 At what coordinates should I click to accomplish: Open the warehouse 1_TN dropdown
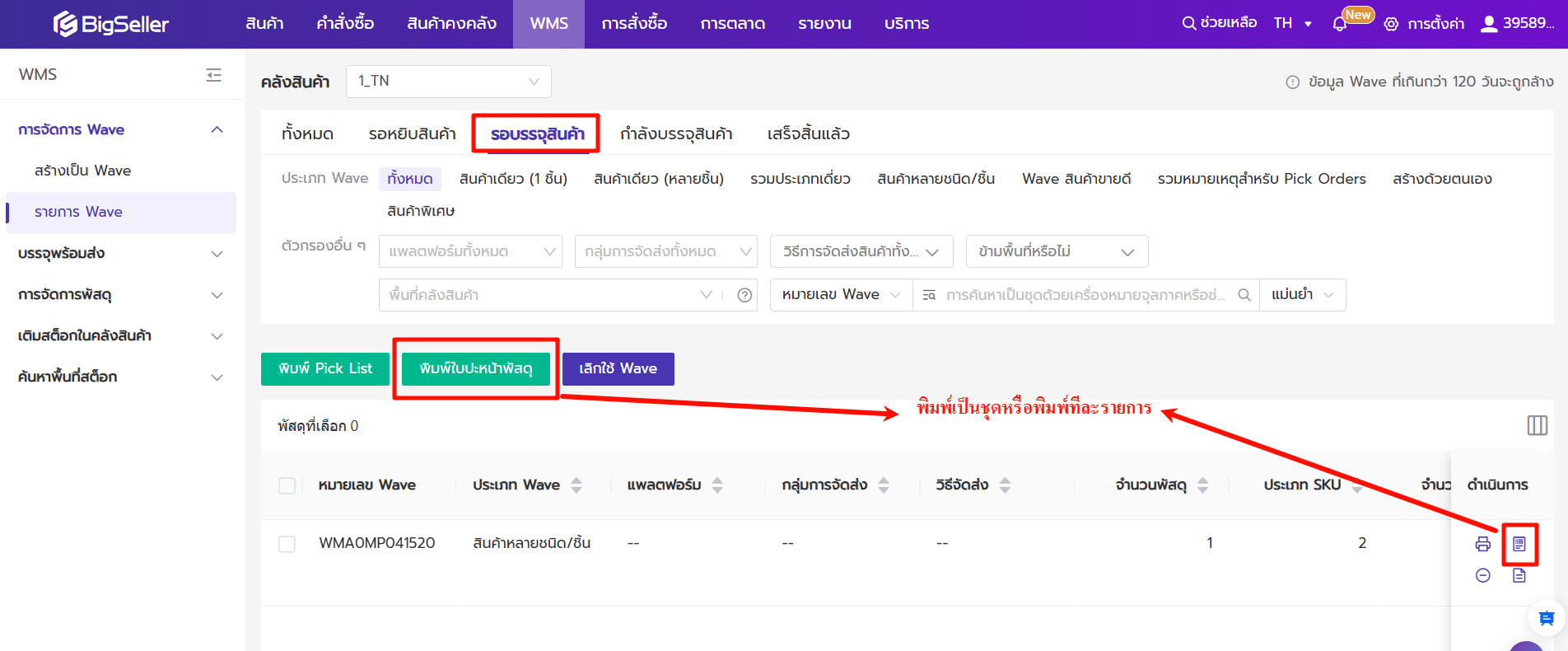click(449, 82)
